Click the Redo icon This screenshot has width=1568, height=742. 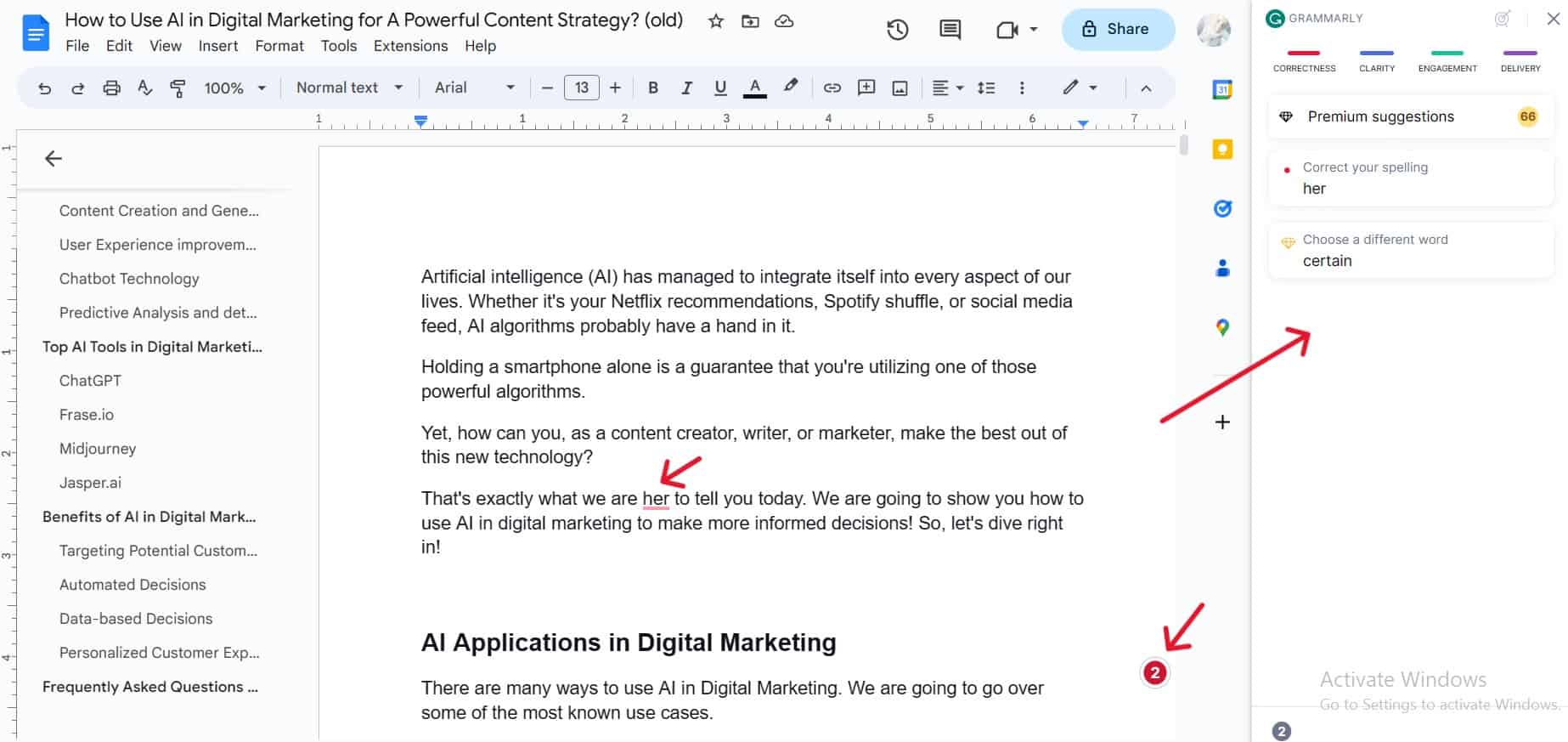[77, 88]
